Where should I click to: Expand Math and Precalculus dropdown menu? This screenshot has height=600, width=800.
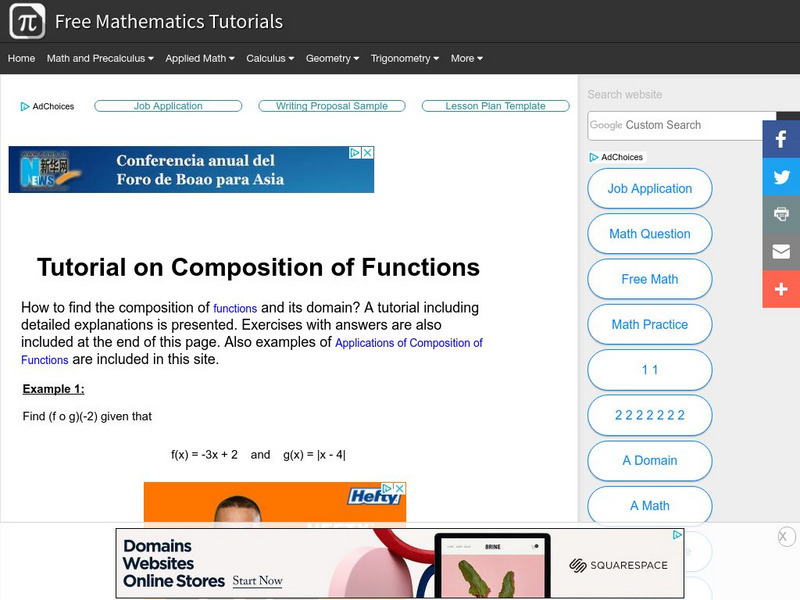pos(100,58)
